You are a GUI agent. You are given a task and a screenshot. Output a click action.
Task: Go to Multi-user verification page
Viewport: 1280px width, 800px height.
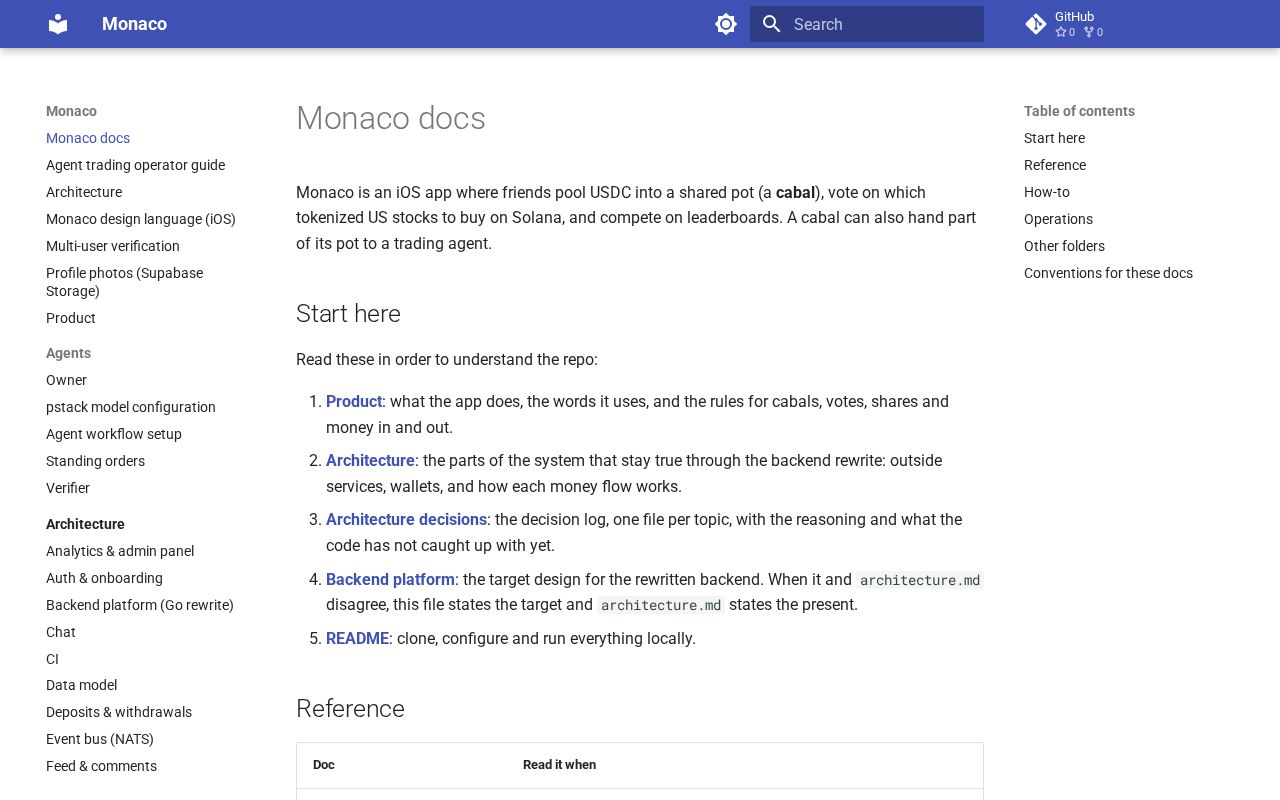(113, 246)
